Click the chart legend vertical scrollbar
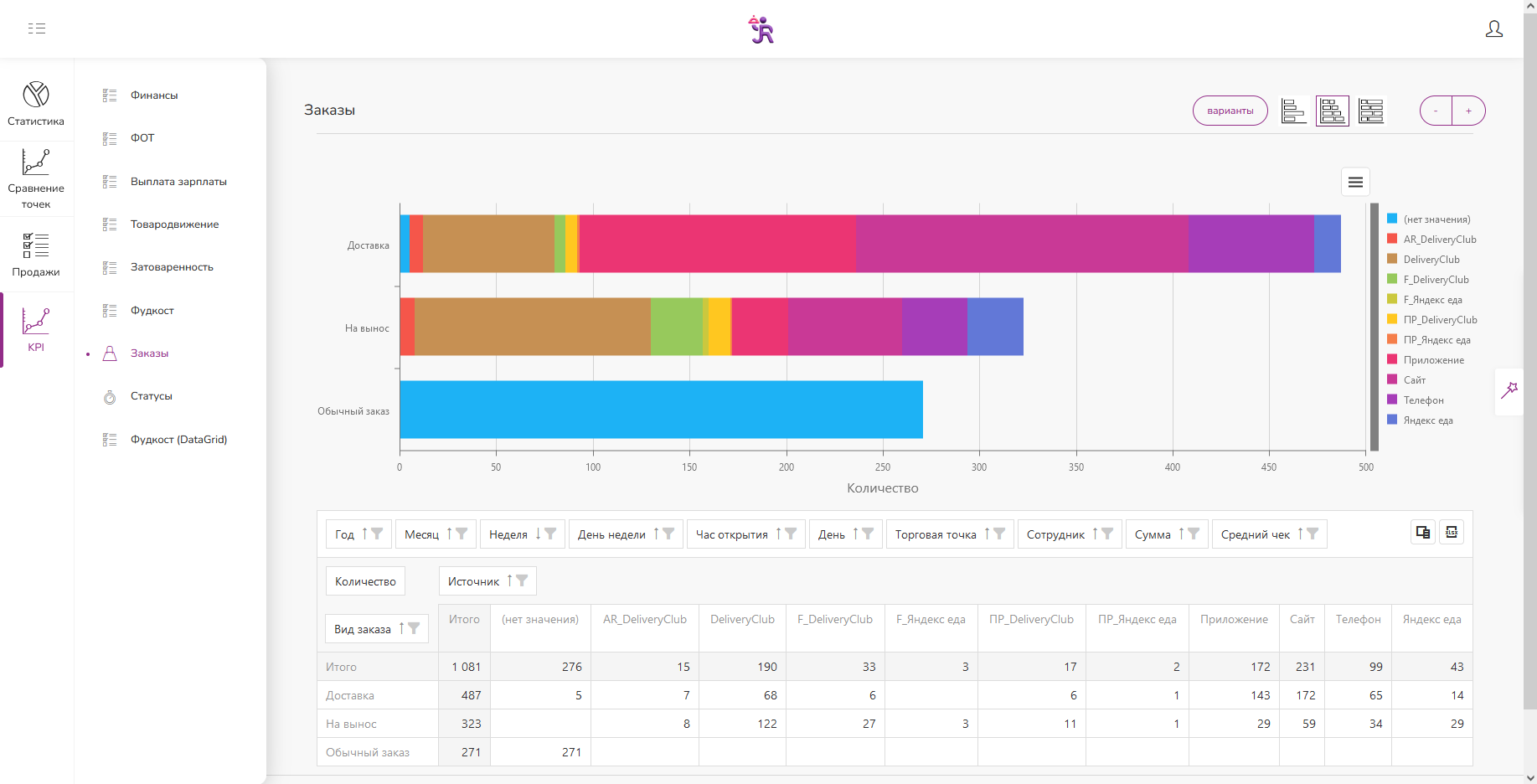1537x784 pixels. (1375, 327)
